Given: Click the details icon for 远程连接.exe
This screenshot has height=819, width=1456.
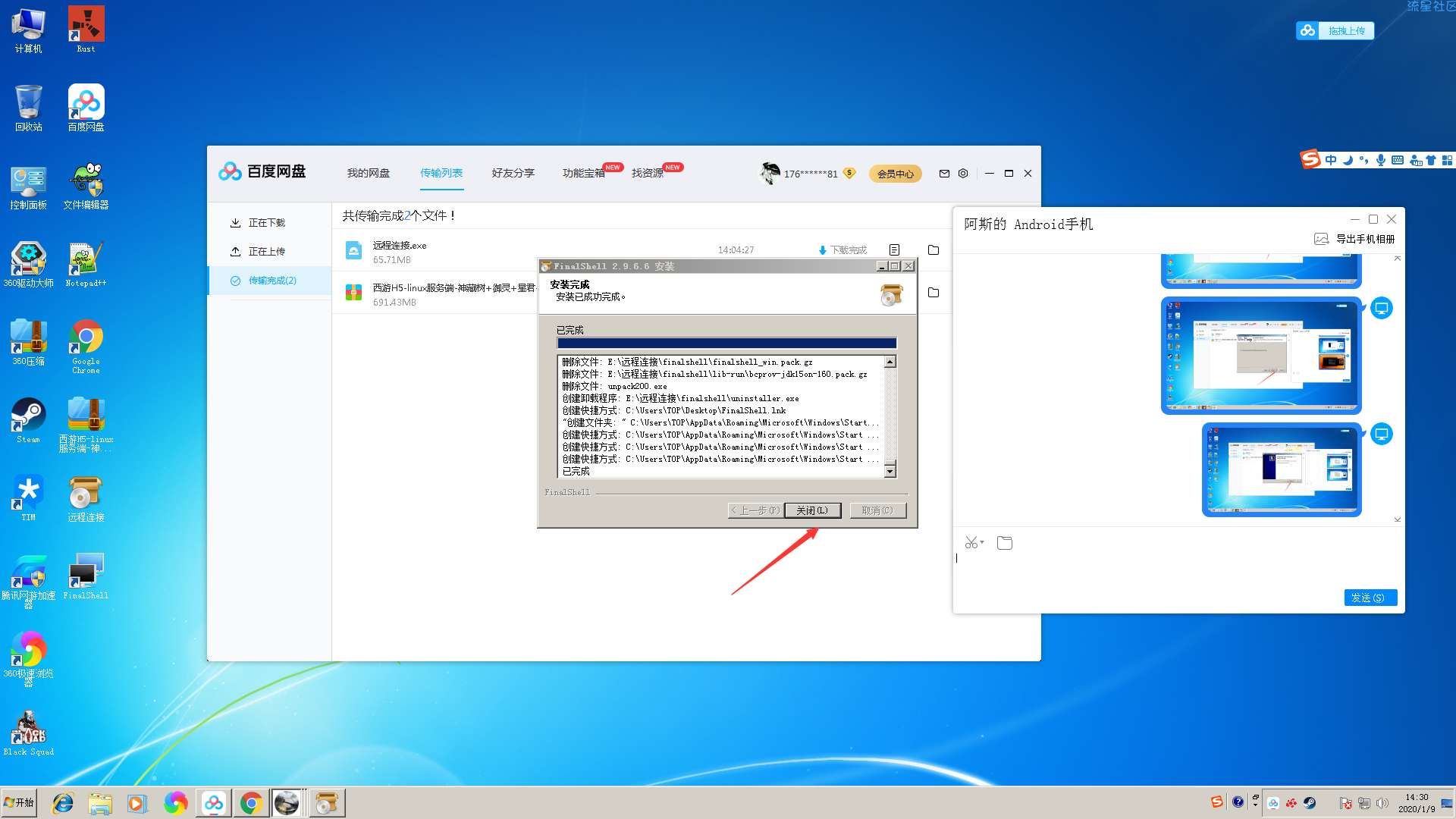Looking at the screenshot, I should pyautogui.click(x=895, y=250).
